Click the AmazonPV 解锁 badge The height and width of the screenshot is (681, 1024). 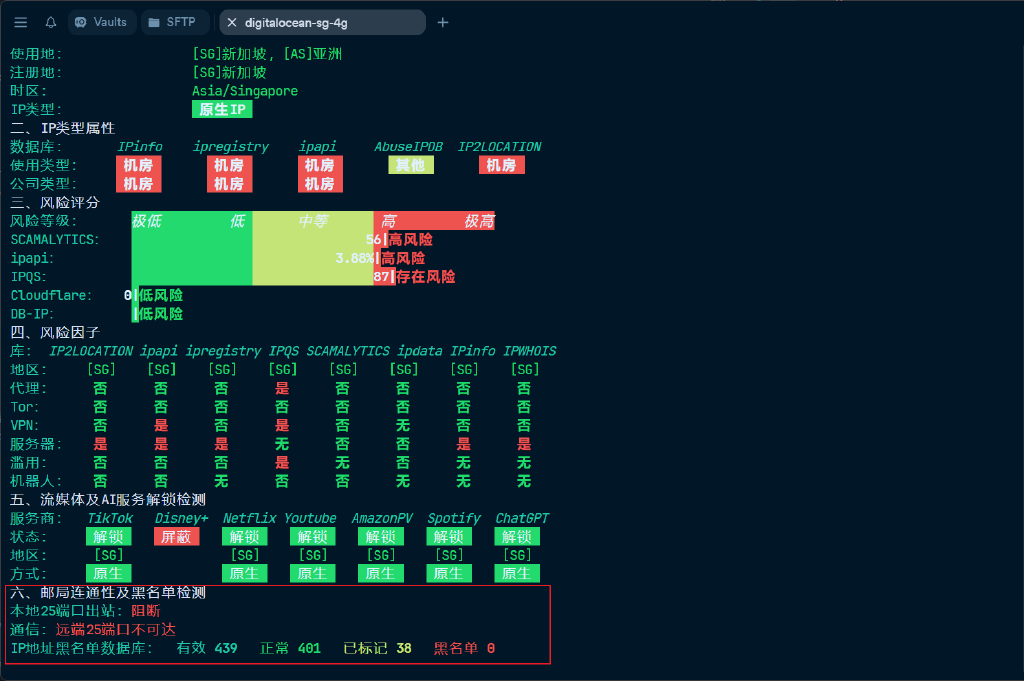point(380,536)
